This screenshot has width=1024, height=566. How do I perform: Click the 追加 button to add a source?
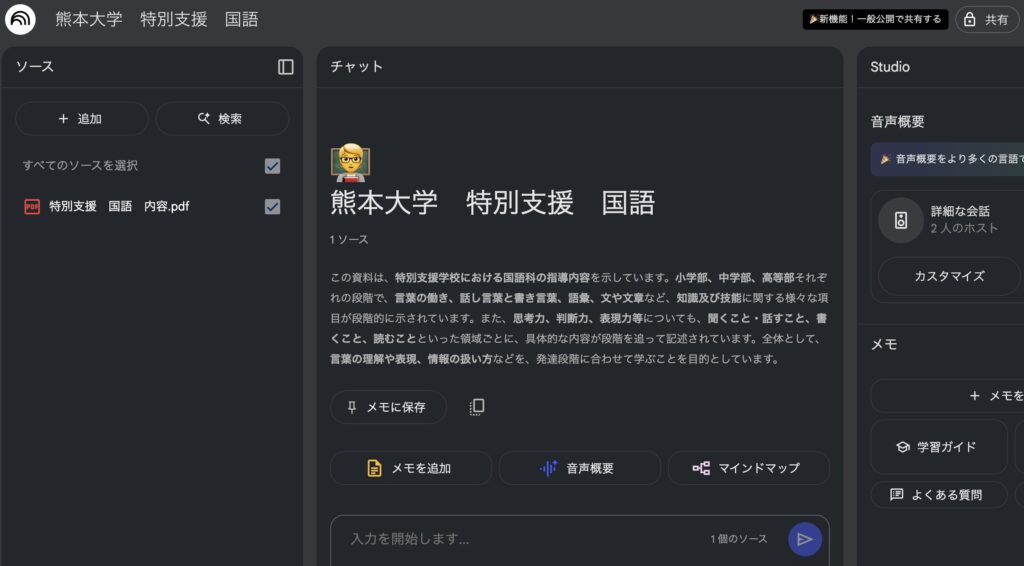click(x=82, y=119)
